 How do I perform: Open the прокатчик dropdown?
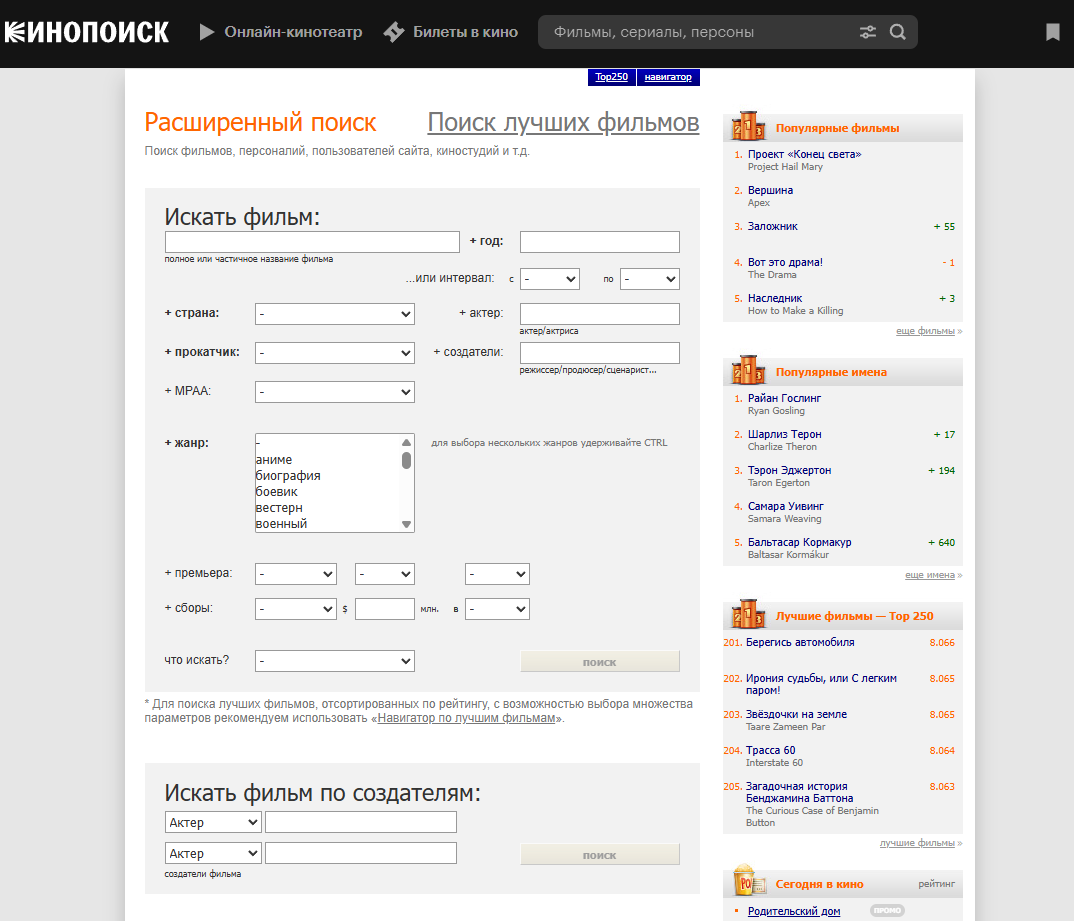335,353
